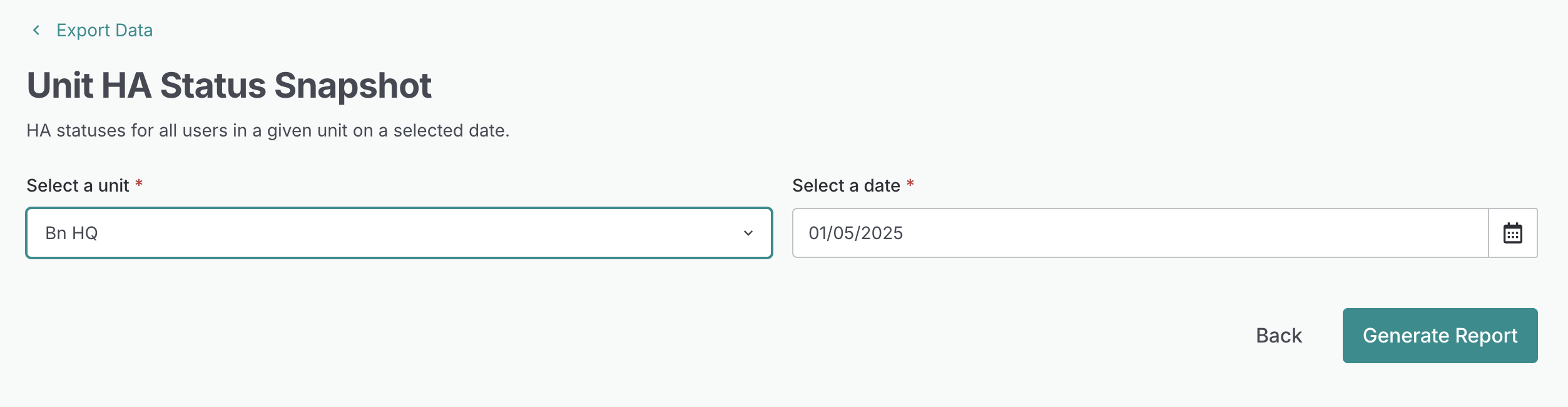The width and height of the screenshot is (1568, 407).
Task: Click the HA statuses description text
Action: 268,130
